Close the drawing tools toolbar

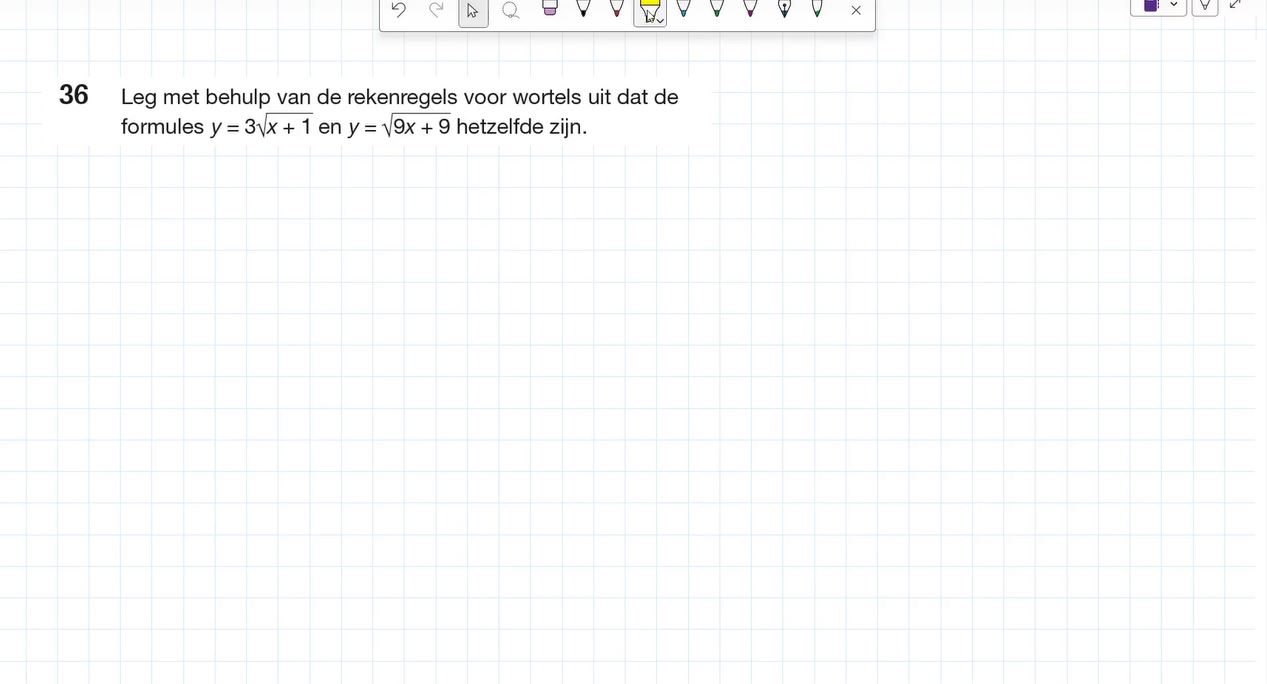pyautogui.click(x=856, y=11)
